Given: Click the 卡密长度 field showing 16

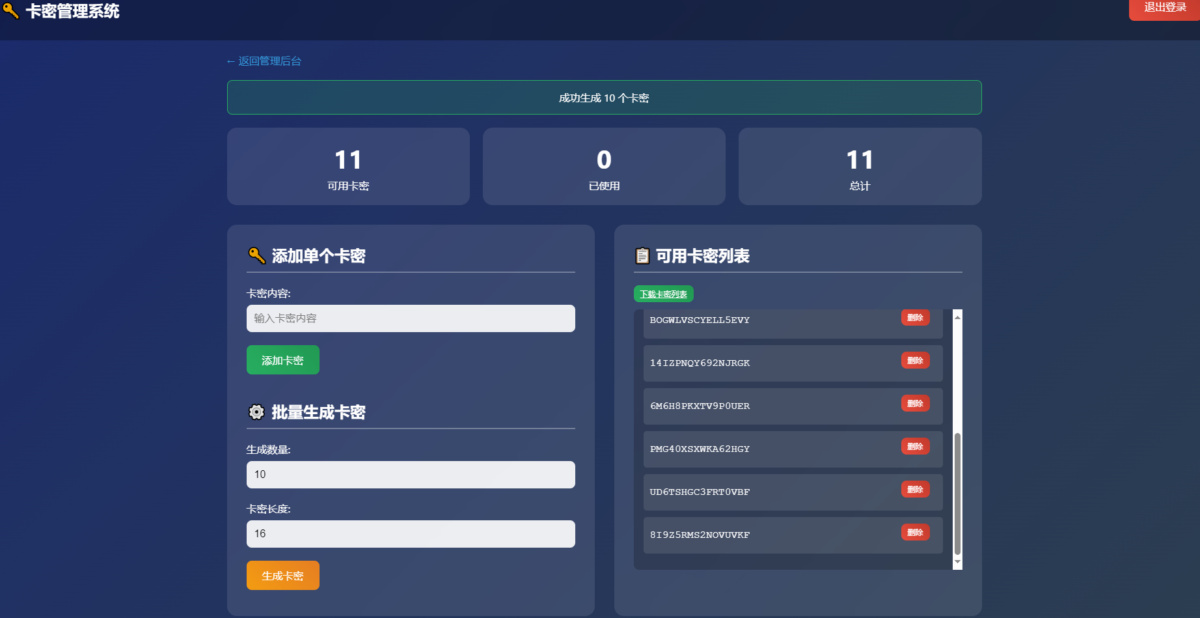Looking at the screenshot, I should point(410,534).
